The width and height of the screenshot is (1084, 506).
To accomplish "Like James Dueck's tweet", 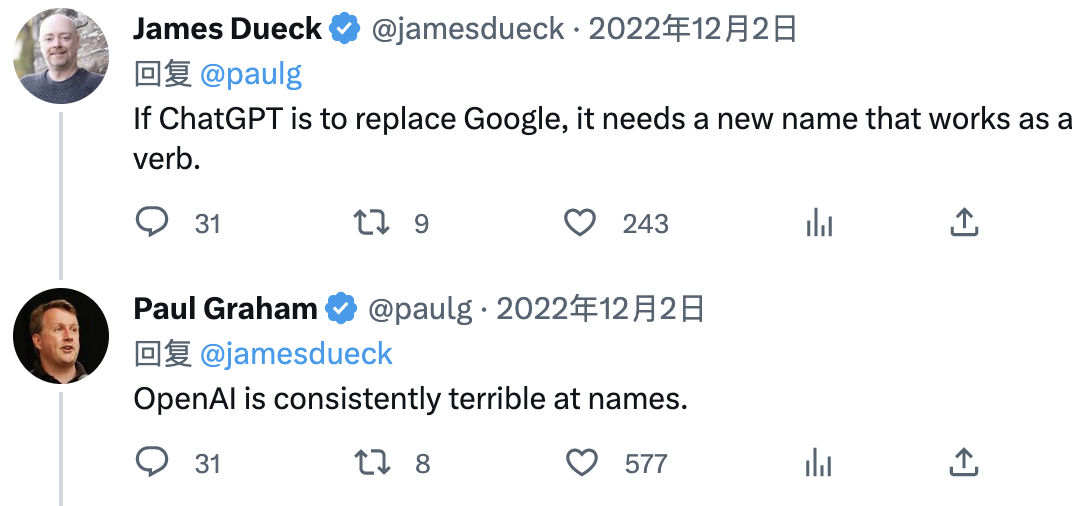I will tap(579, 223).
